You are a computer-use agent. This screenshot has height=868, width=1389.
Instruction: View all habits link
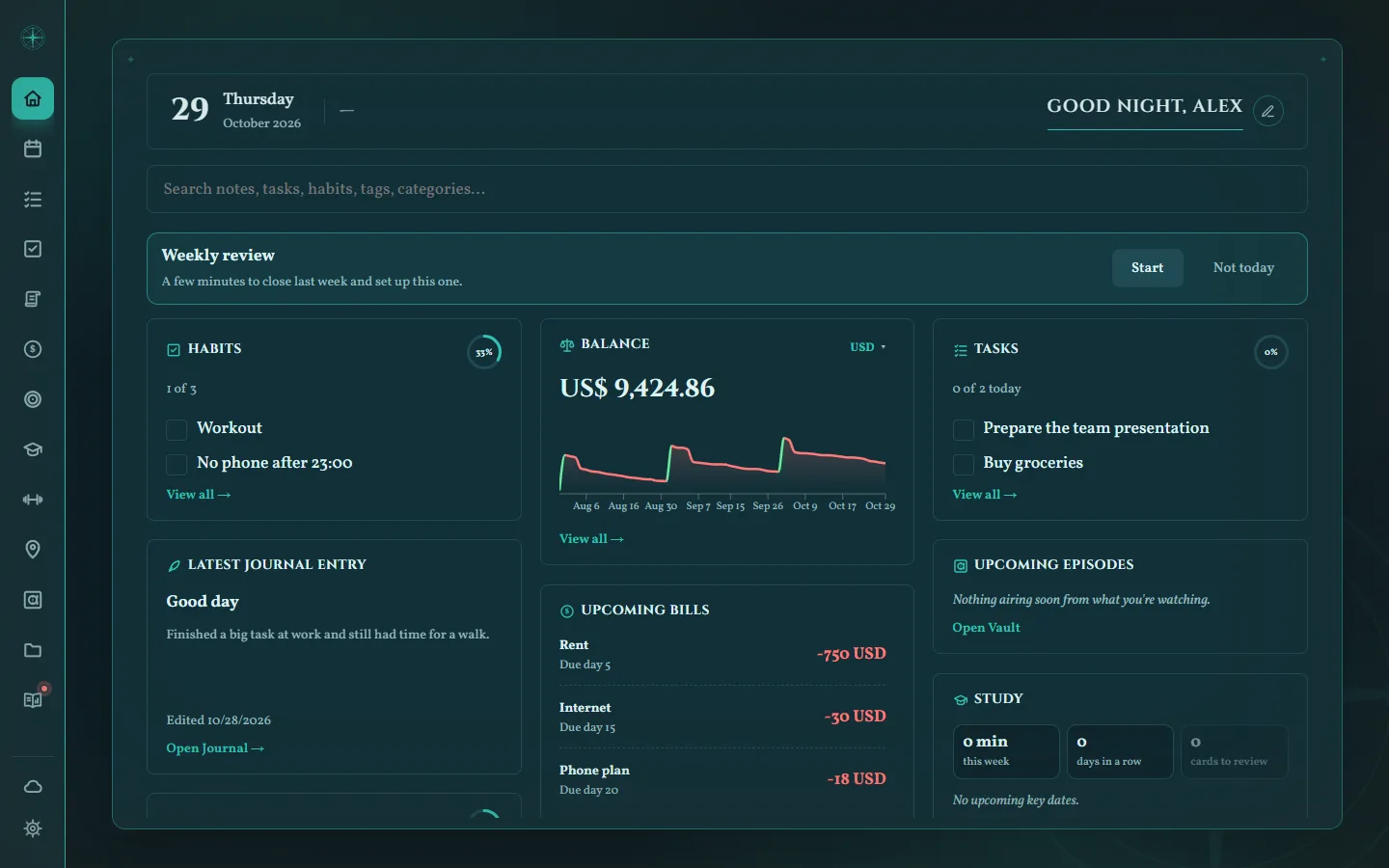tap(199, 495)
